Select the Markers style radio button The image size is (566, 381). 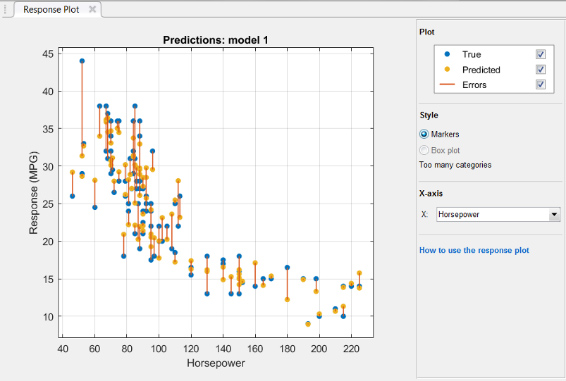click(424, 134)
